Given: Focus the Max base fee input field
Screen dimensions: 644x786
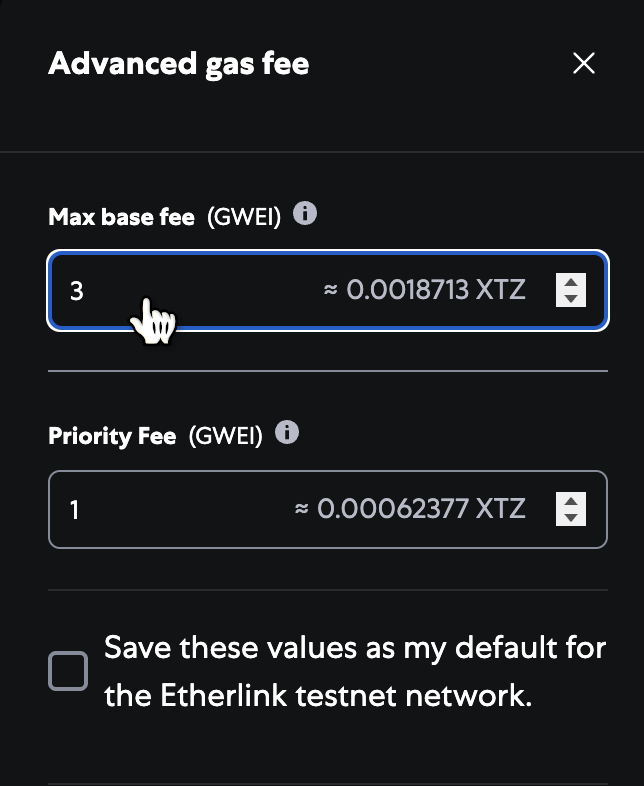Looking at the screenshot, I should click(x=200, y=291).
